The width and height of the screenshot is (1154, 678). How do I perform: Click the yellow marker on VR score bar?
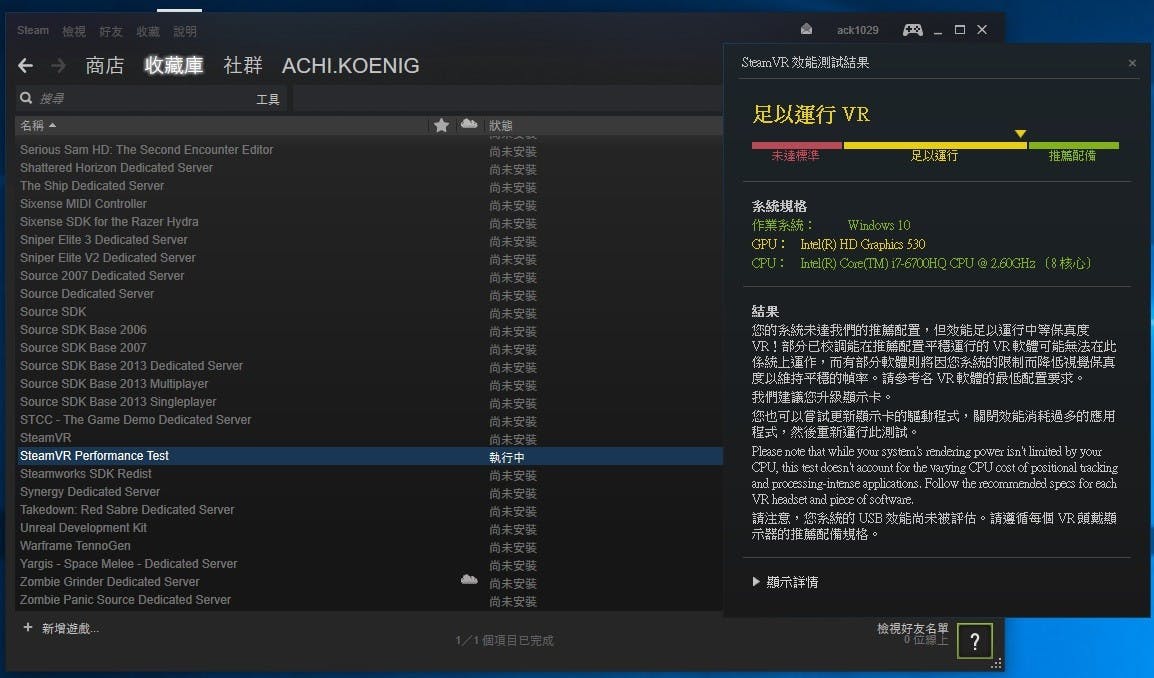[x=1020, y=134]
